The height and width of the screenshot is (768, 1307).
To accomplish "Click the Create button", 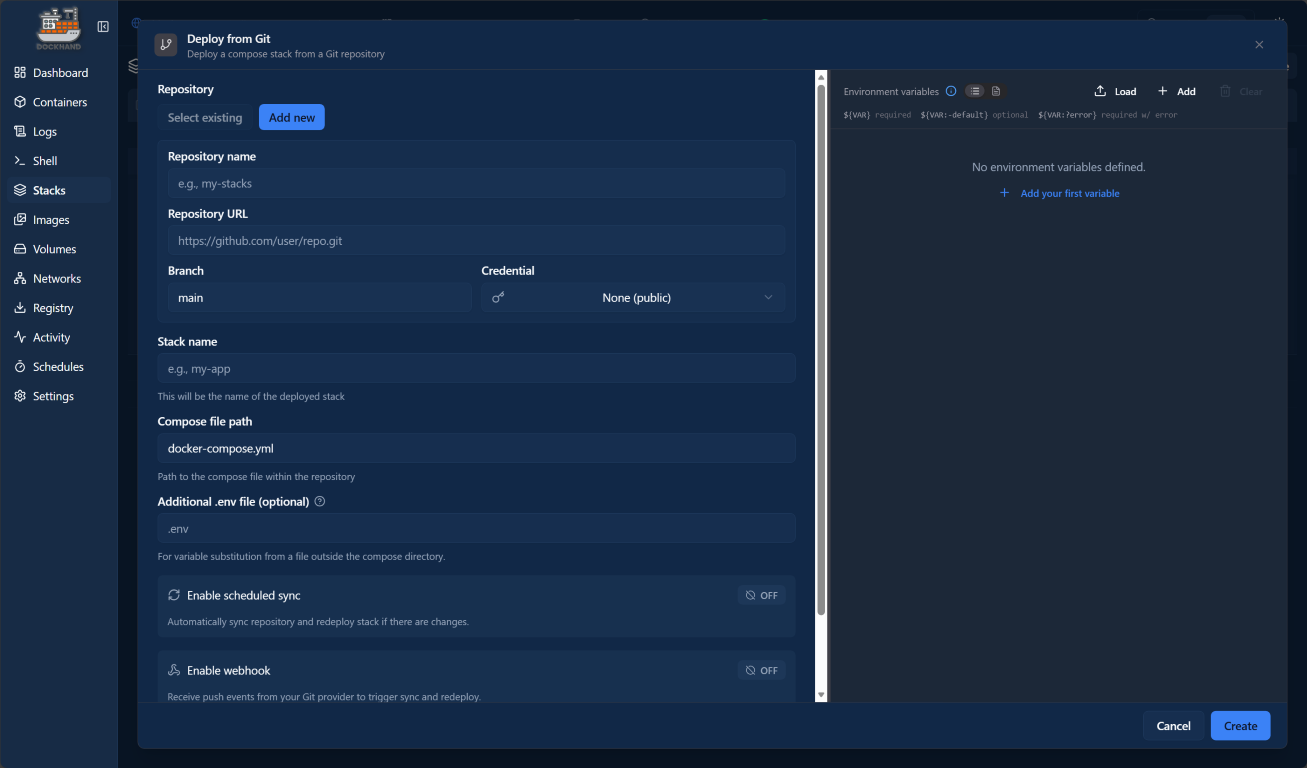I will point(1240,725).
